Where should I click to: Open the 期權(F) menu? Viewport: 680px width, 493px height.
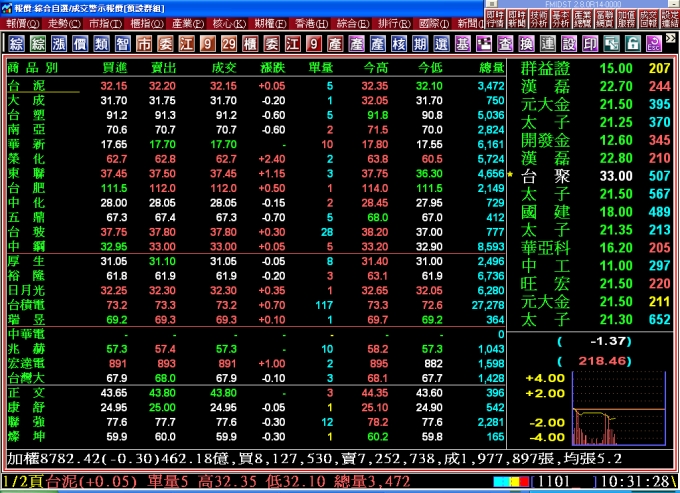(x=271, y=23)
